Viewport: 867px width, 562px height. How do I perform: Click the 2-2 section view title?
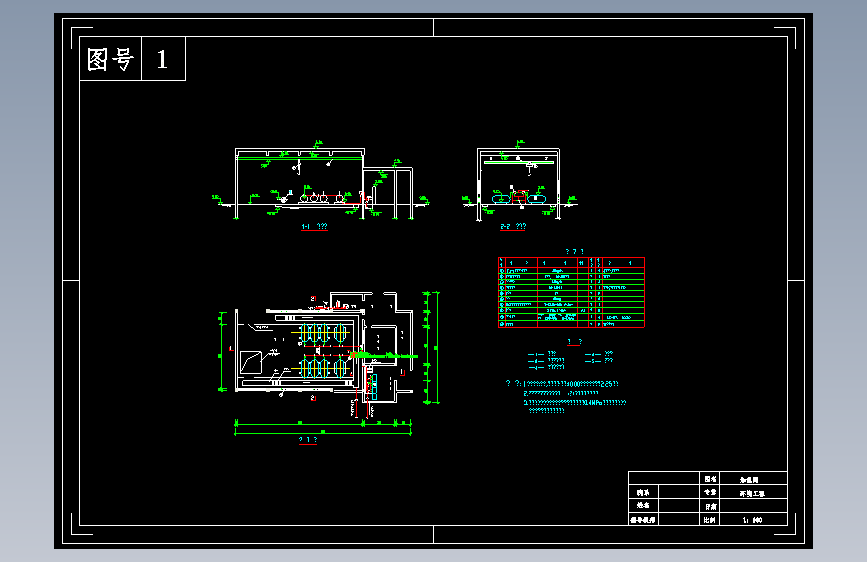click(x=513, y=227)
